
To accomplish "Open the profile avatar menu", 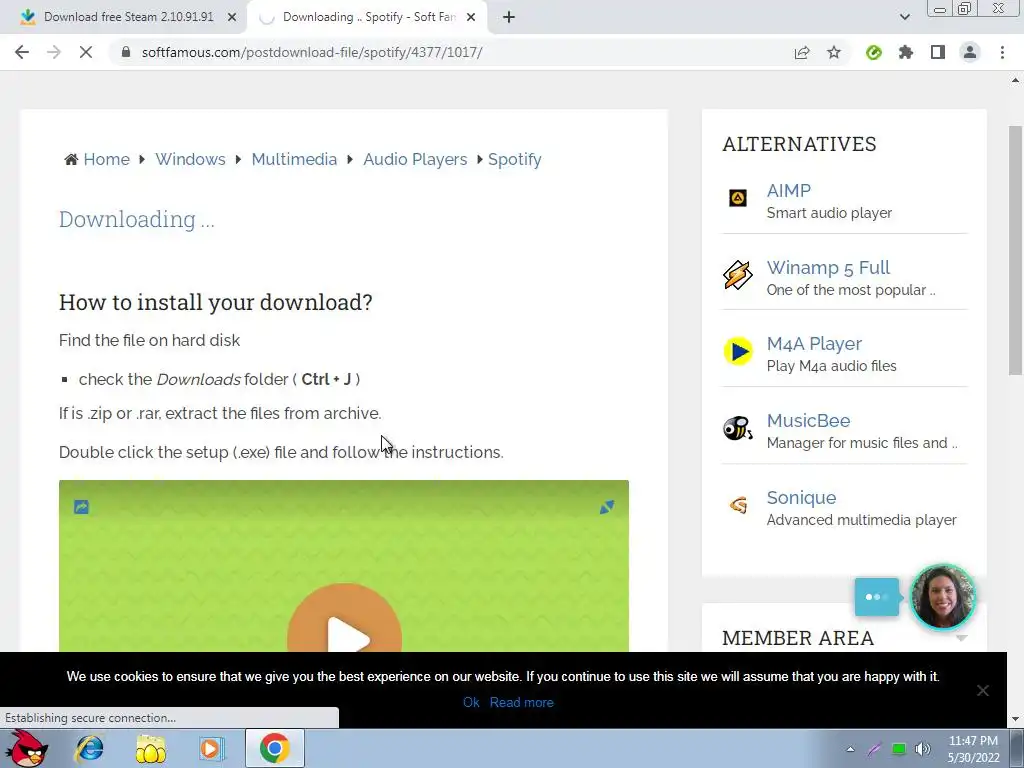I will [970, 52].
